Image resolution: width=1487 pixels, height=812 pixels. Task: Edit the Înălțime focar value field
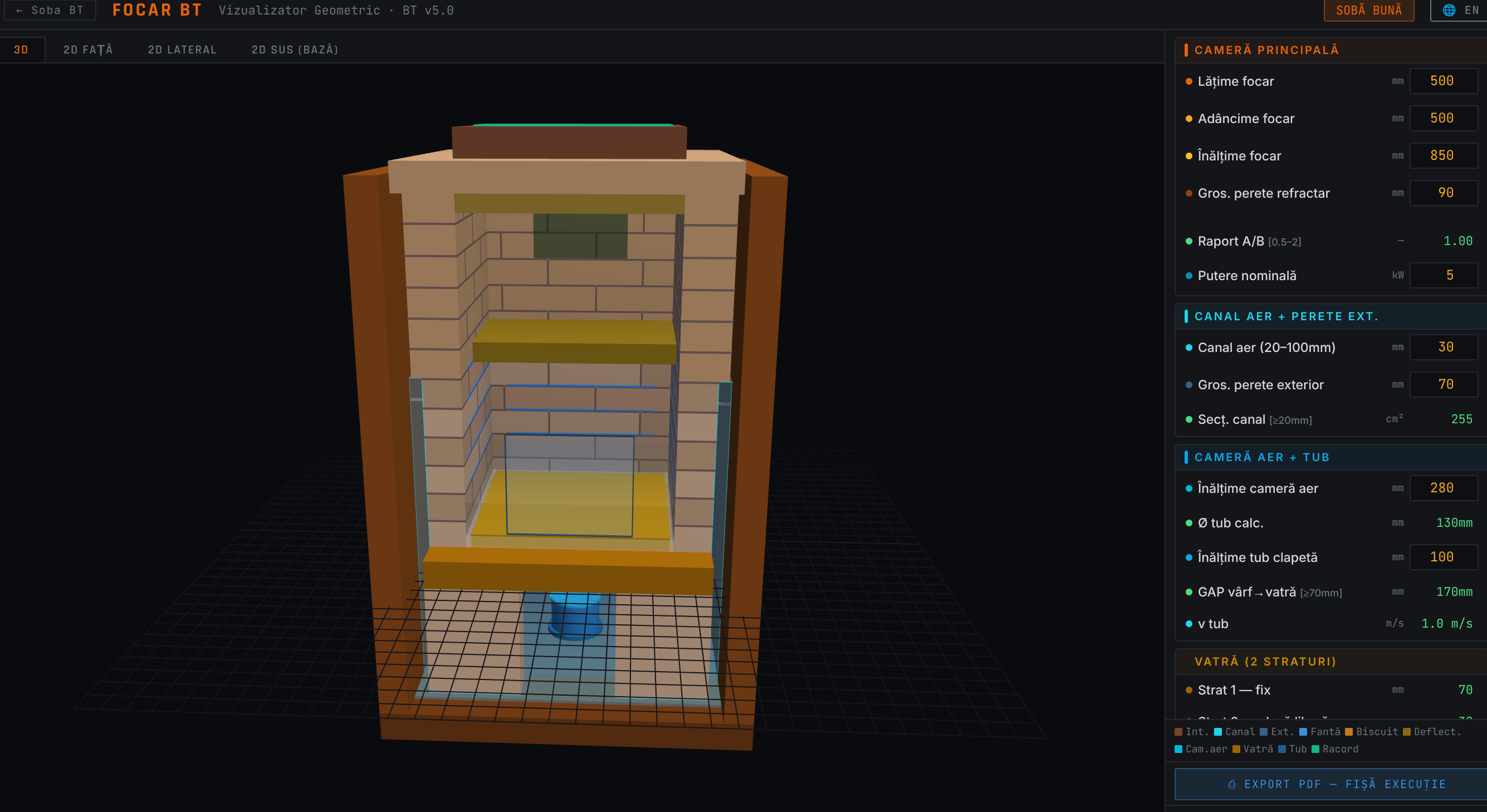click(1443, 156)
